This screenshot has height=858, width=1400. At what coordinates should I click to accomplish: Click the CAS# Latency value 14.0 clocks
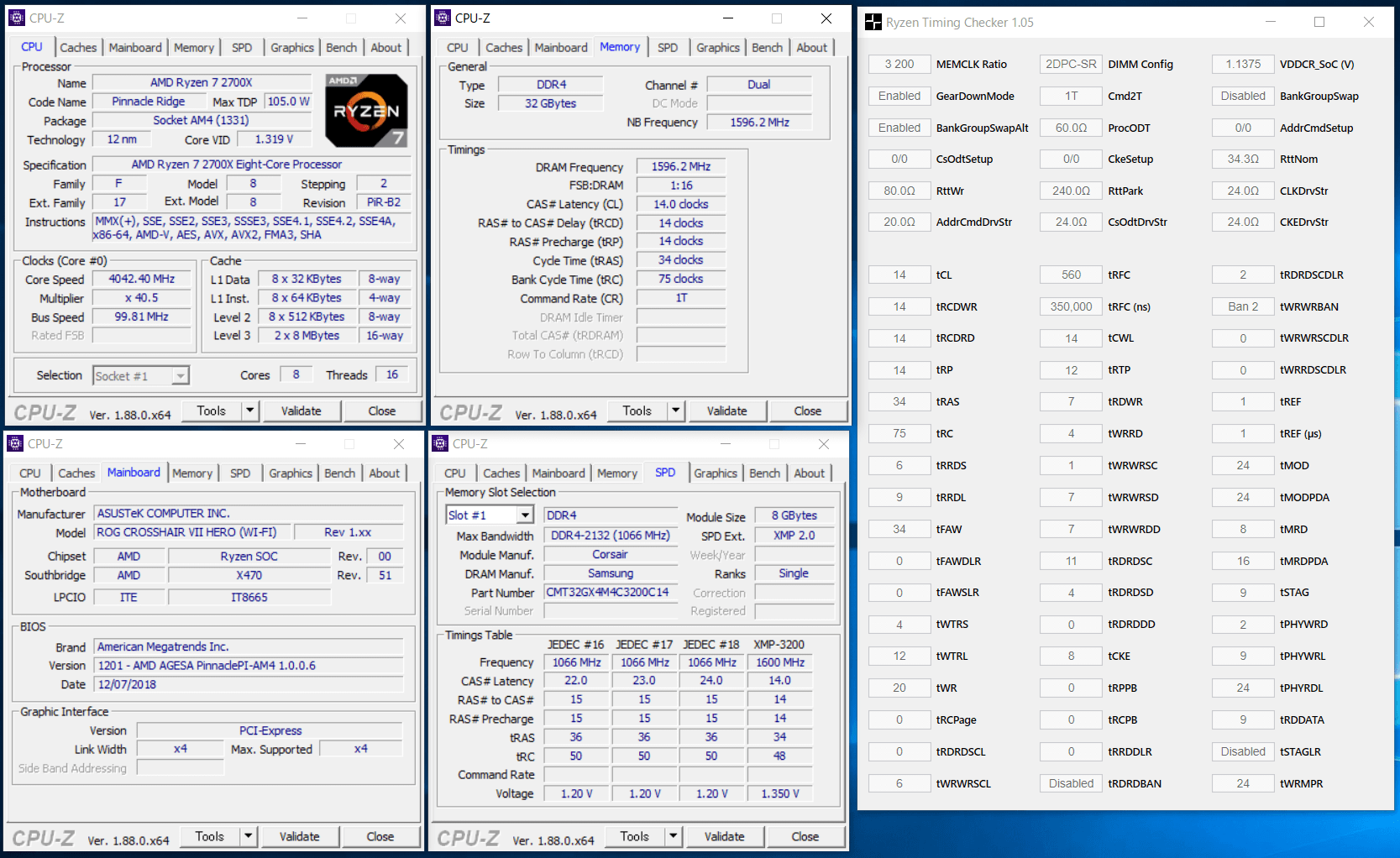click(681, 204)
